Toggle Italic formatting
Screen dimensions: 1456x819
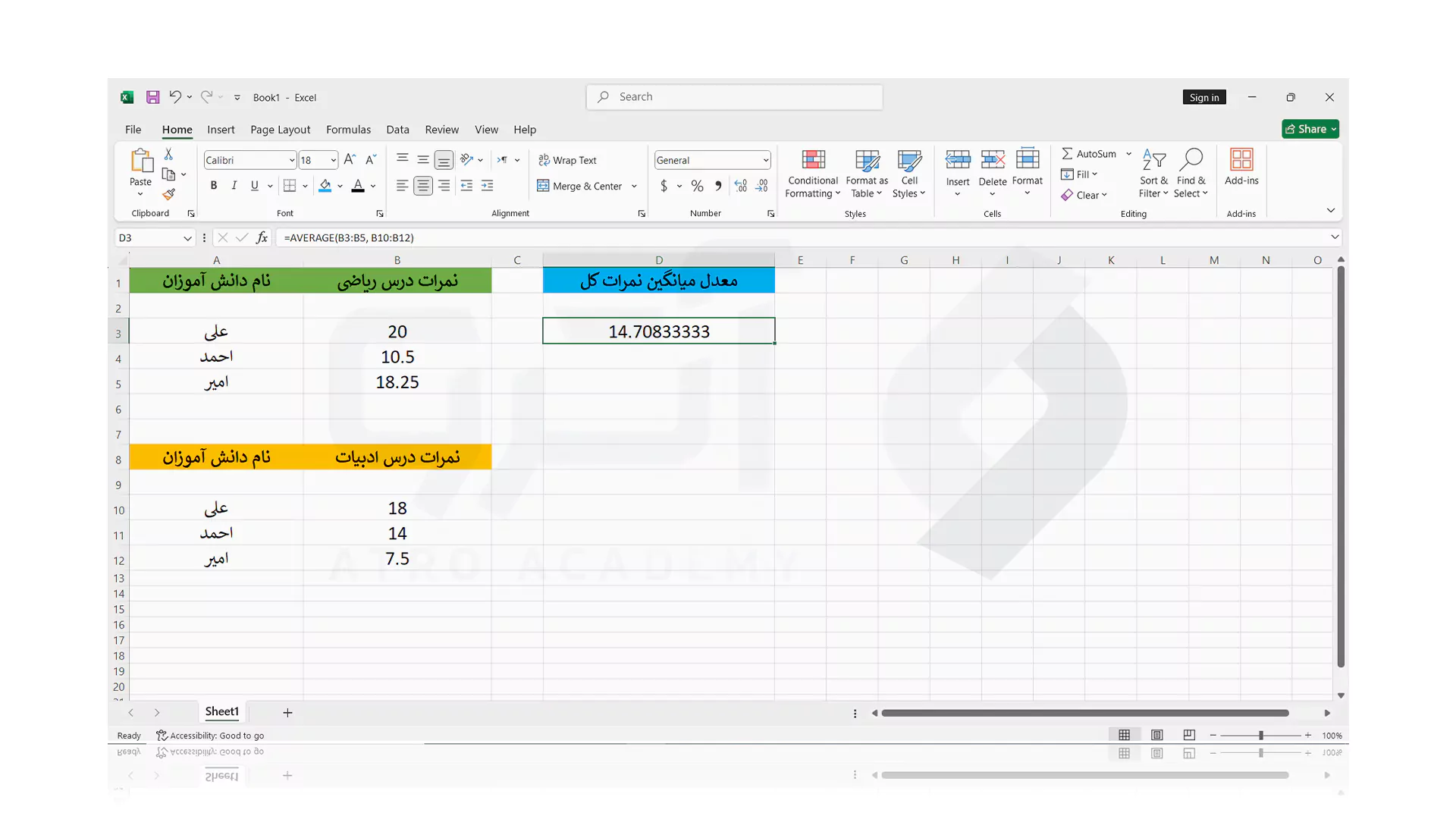(x=234, y=186)
